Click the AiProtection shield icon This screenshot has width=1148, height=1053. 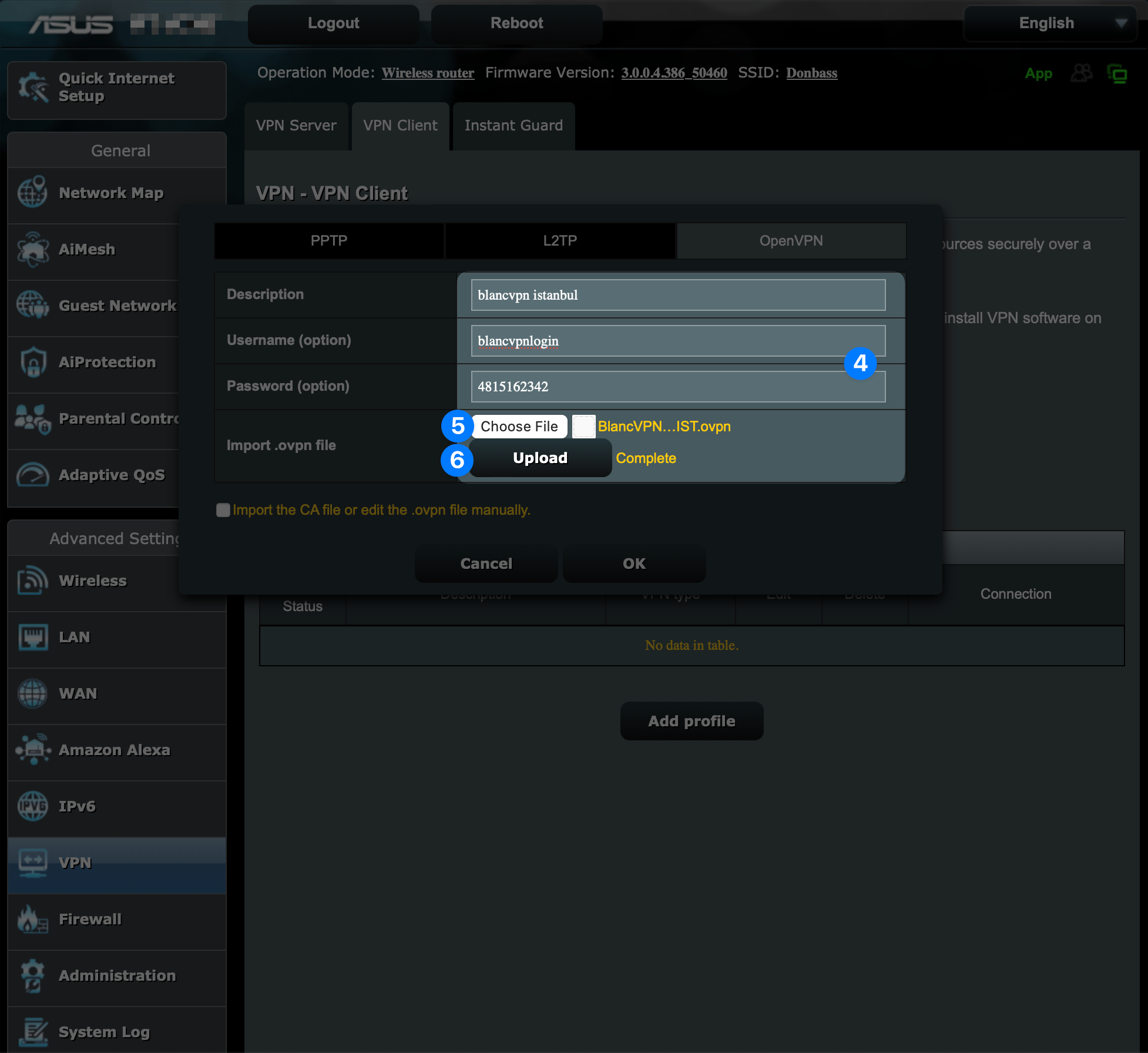point(32,362)
